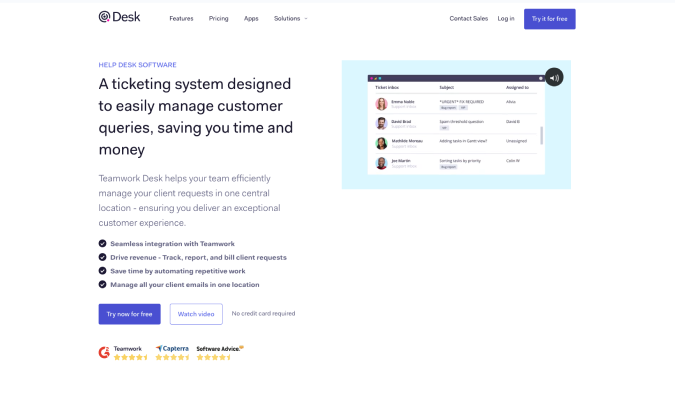Go to the Pricing page
The height and width of the screenshot is (394, 675).
pyautogui.click(x=219, y=19)
